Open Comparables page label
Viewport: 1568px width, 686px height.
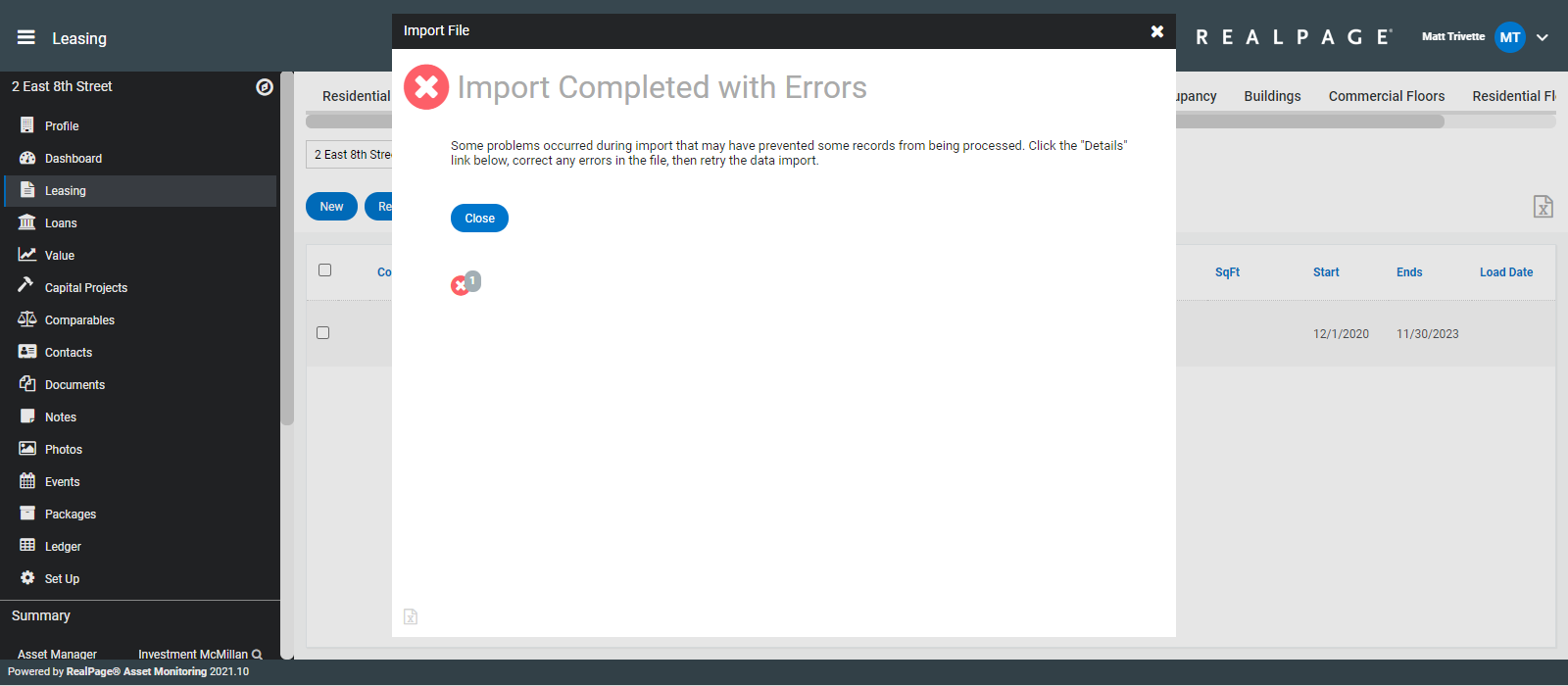pos(79,320)
